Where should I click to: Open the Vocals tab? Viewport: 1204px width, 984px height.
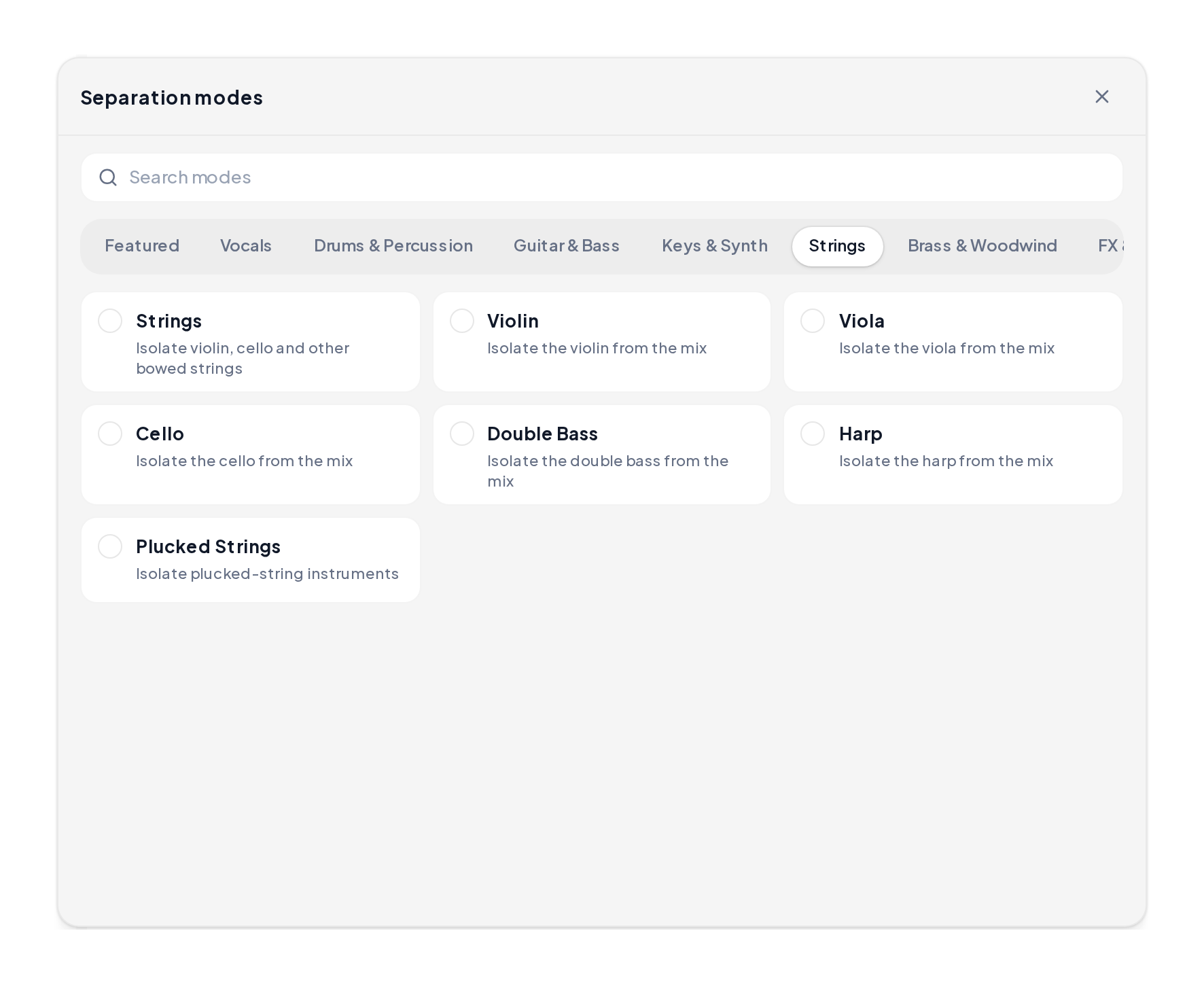pyautogui.click(x=246, y=246)
